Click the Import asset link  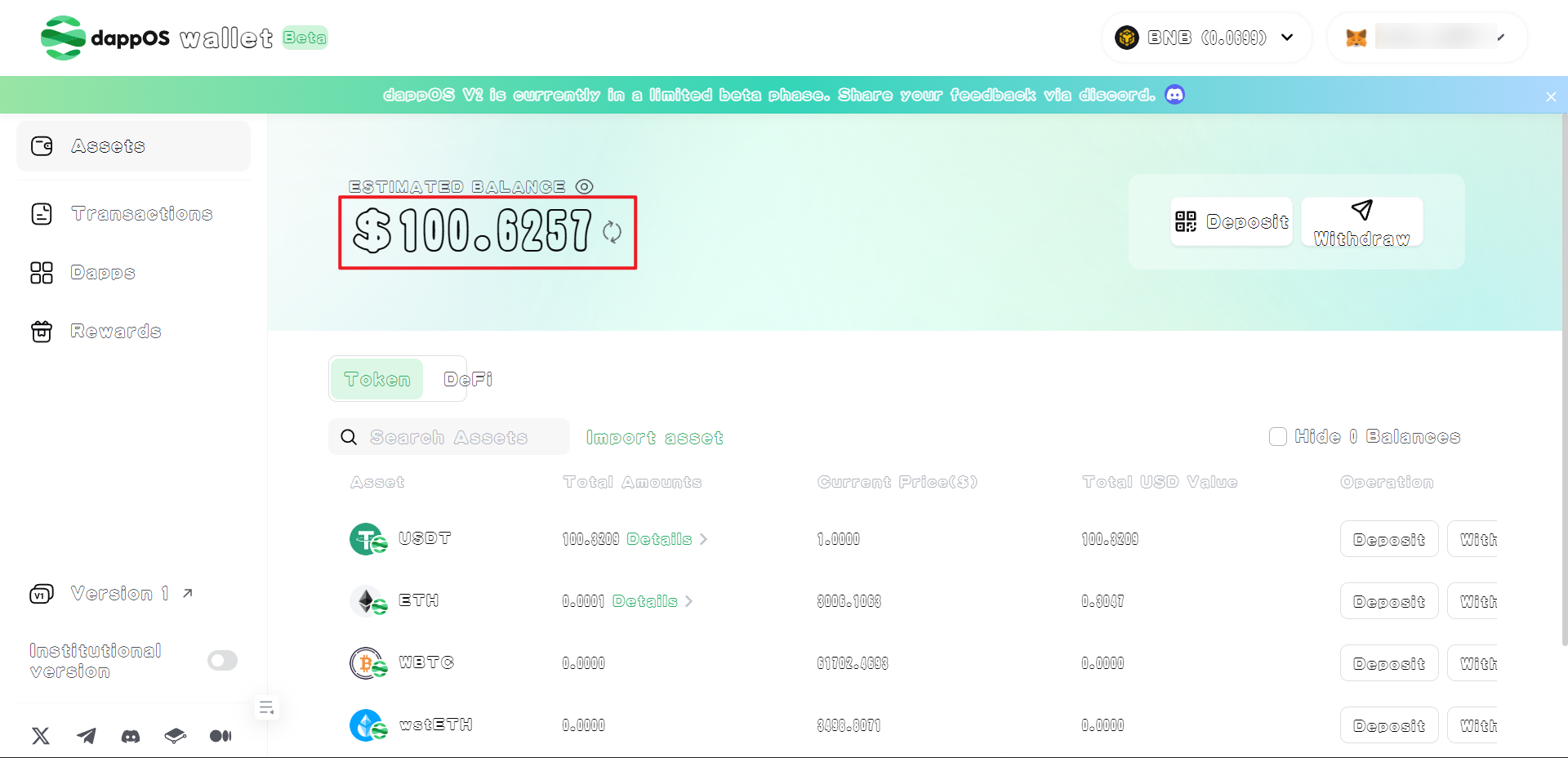tap(654, 438)
